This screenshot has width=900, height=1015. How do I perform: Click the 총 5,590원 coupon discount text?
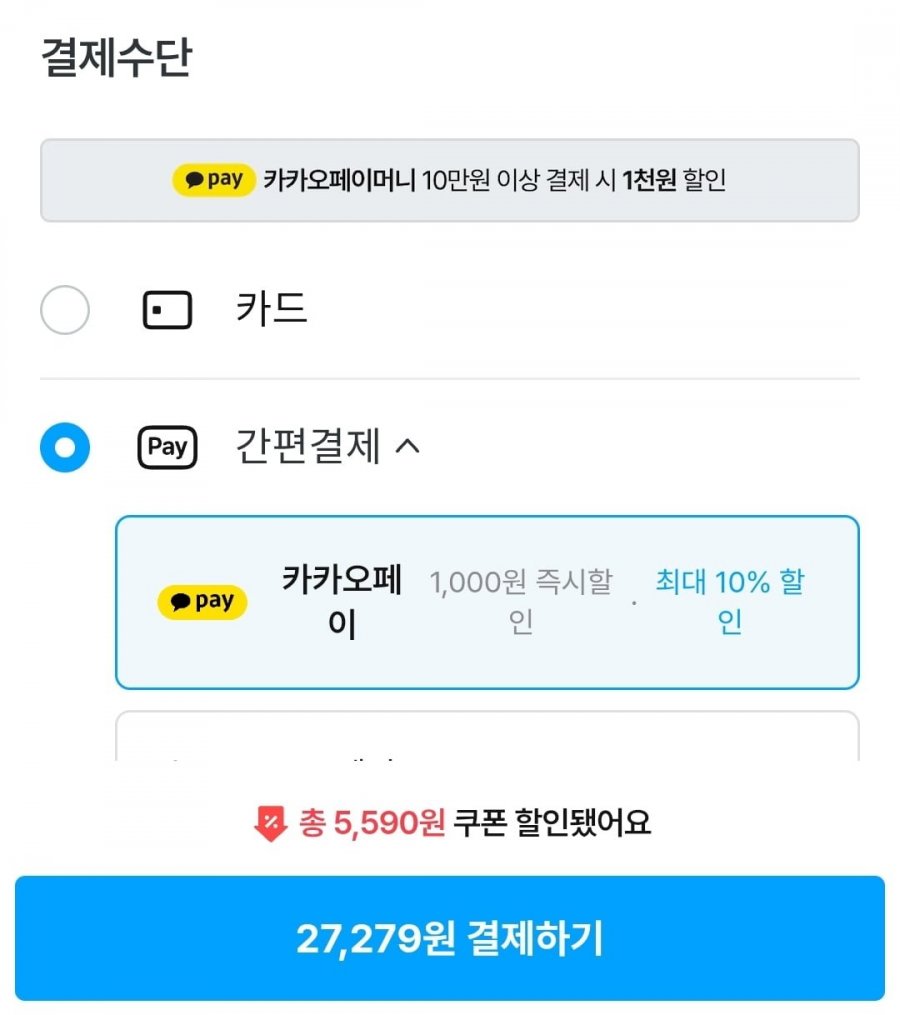(372, 823)
